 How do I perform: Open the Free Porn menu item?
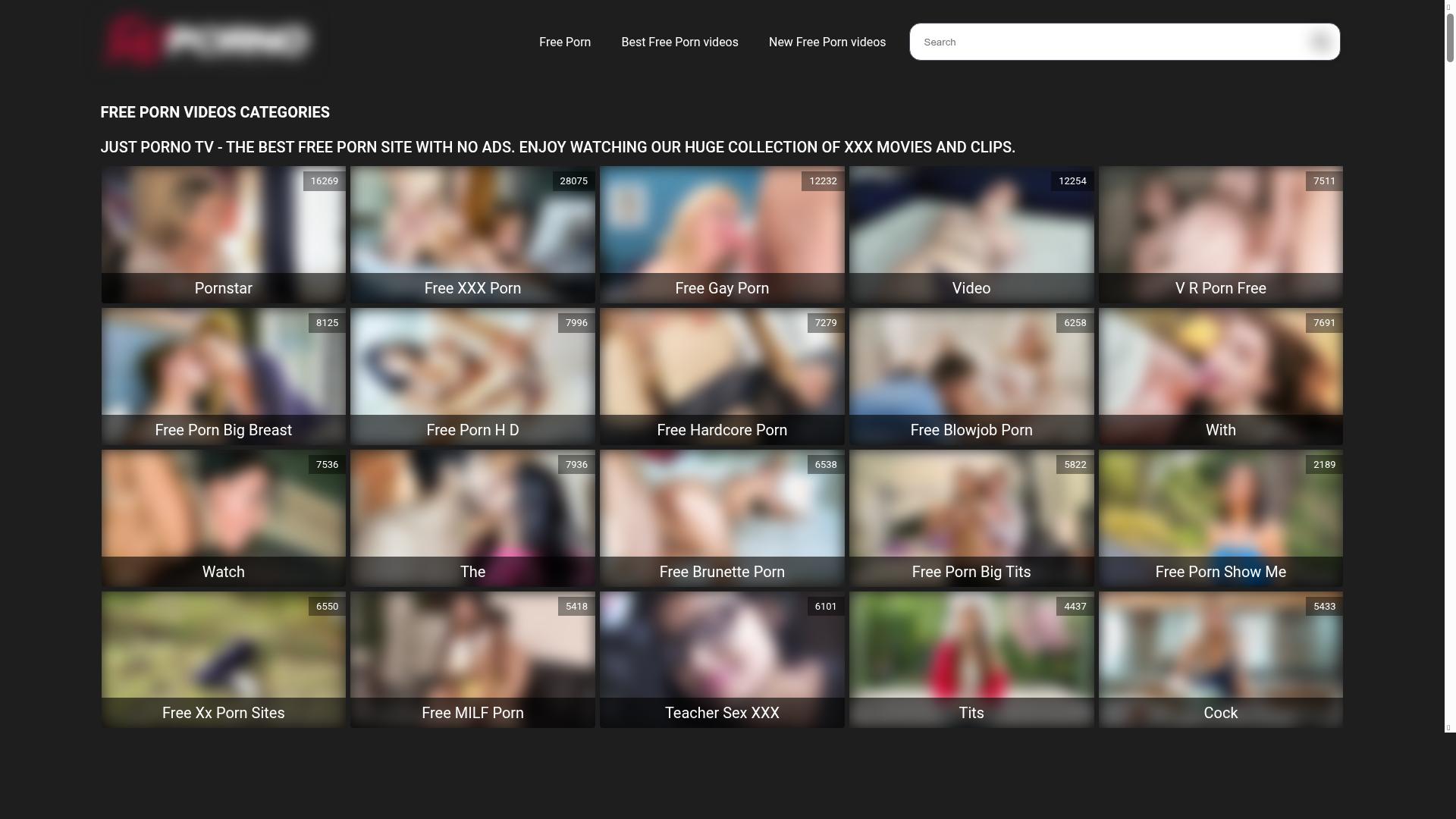tap(564, 42)
